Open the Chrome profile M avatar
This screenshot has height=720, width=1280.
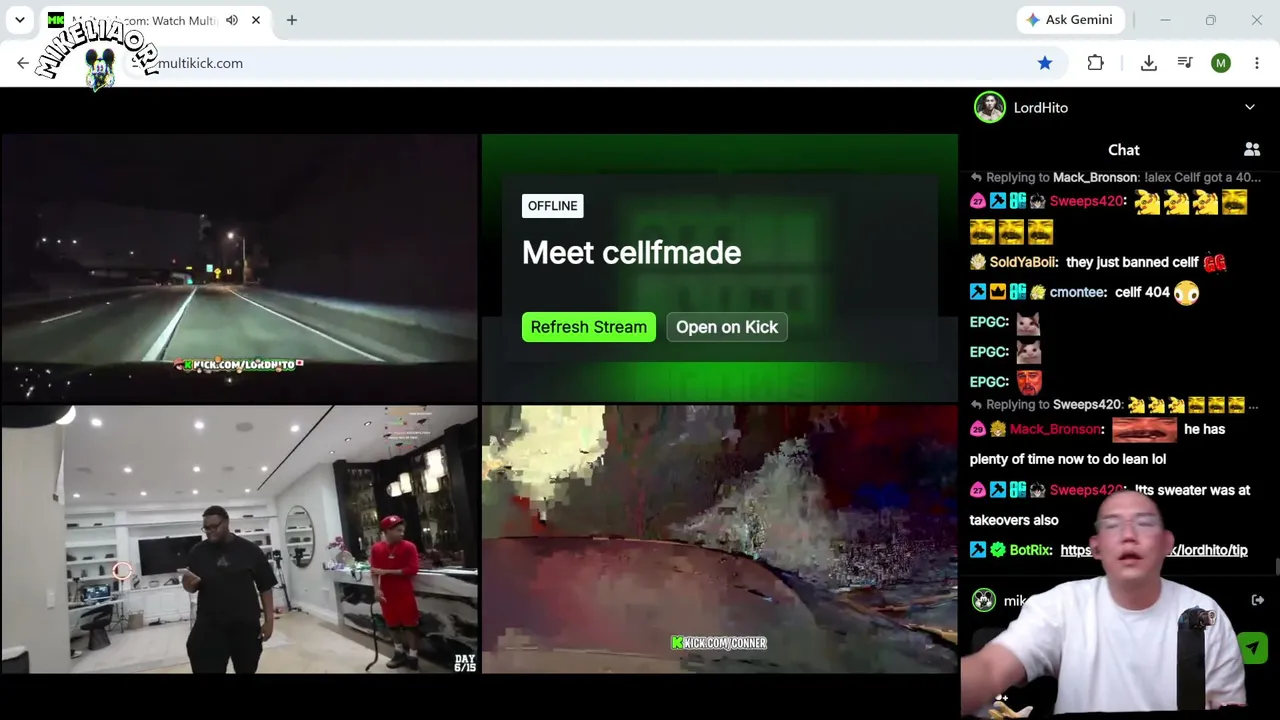coord(1221,63)
